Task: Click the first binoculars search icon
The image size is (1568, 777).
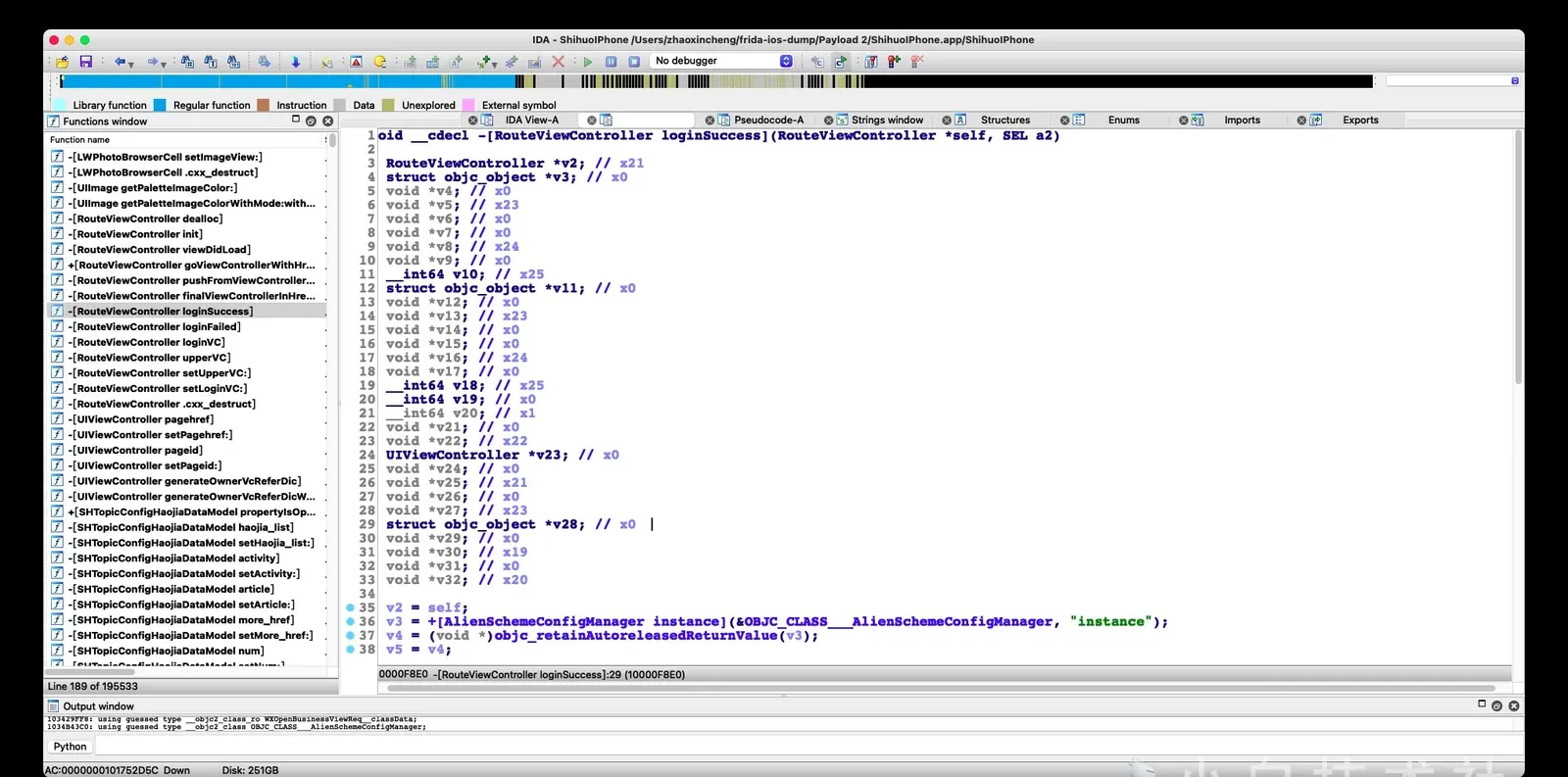Action: pyautogui.click(x=186, y=61)
